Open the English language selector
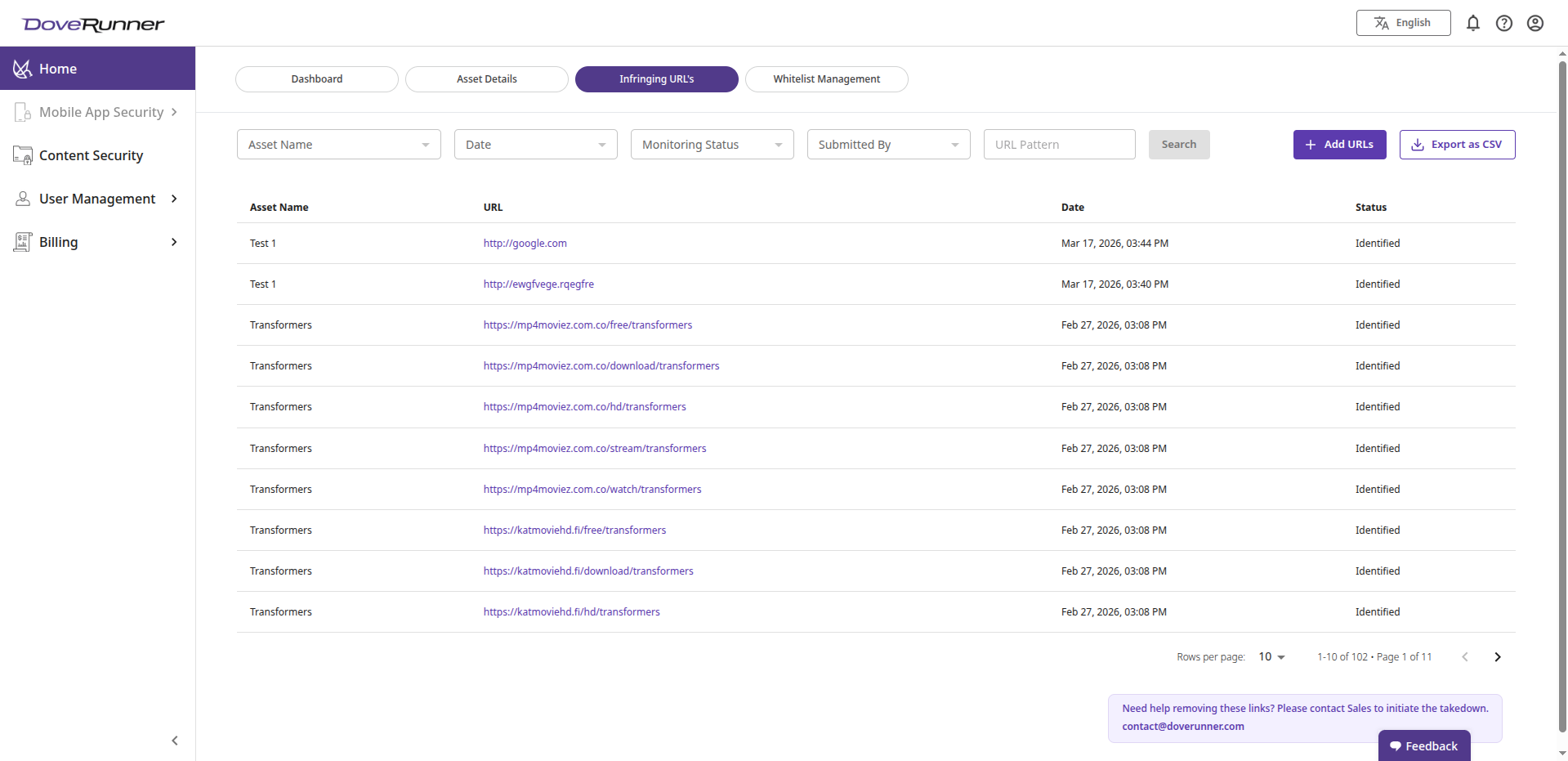The height and width of the screenshot is (761, 1568). pos(1403,23)
